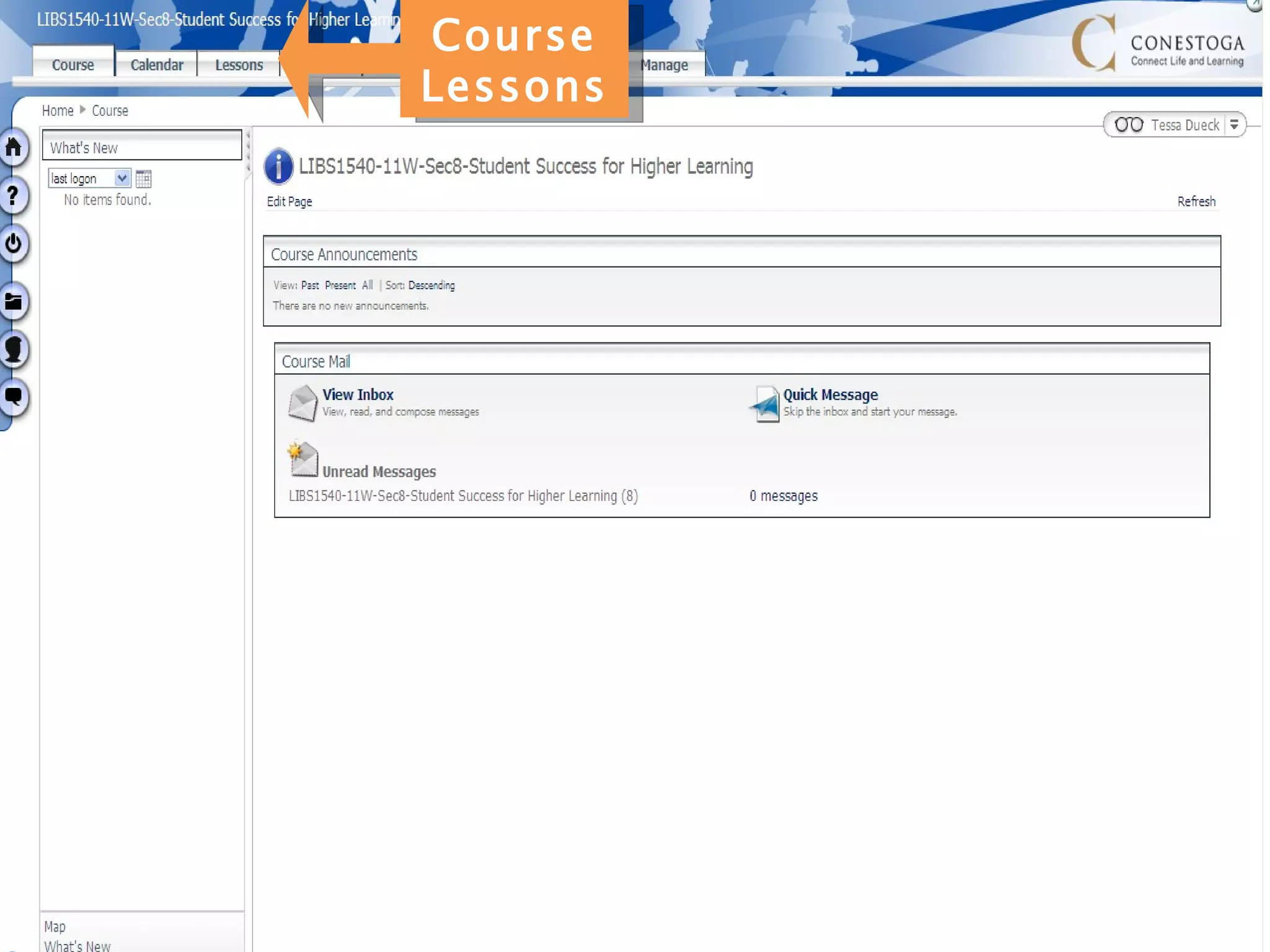Show Past announcements
Screen dimensions: 1270x952
[309, 285]
